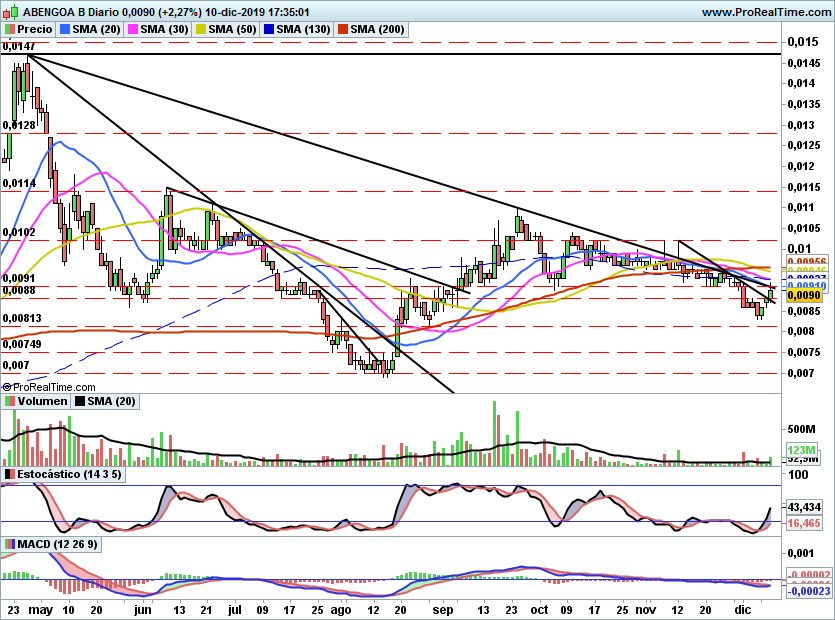The image size is (835, 620).
Task: Click the SMA (30) legend label
Action: [165, 29]
